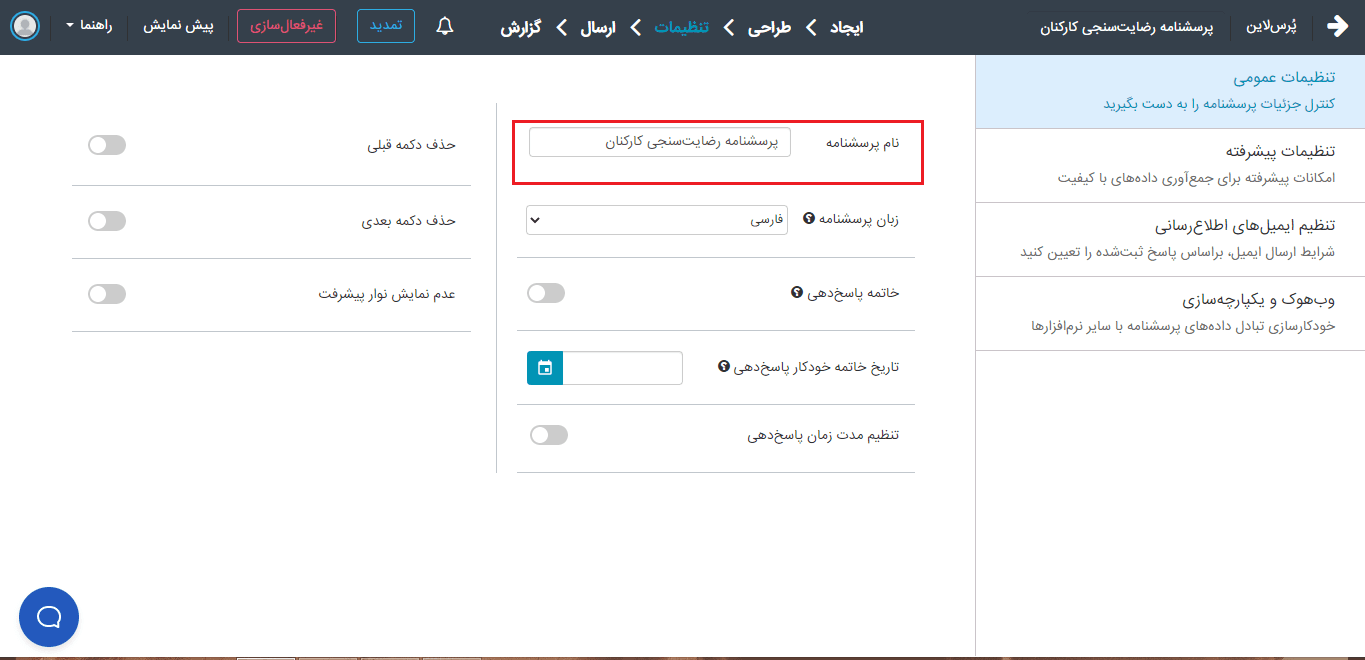Image resolution: width=1365 pixels, height=660 pixels.
Task: Open the questionnaire language dropdown
Action: coord(657,220)
